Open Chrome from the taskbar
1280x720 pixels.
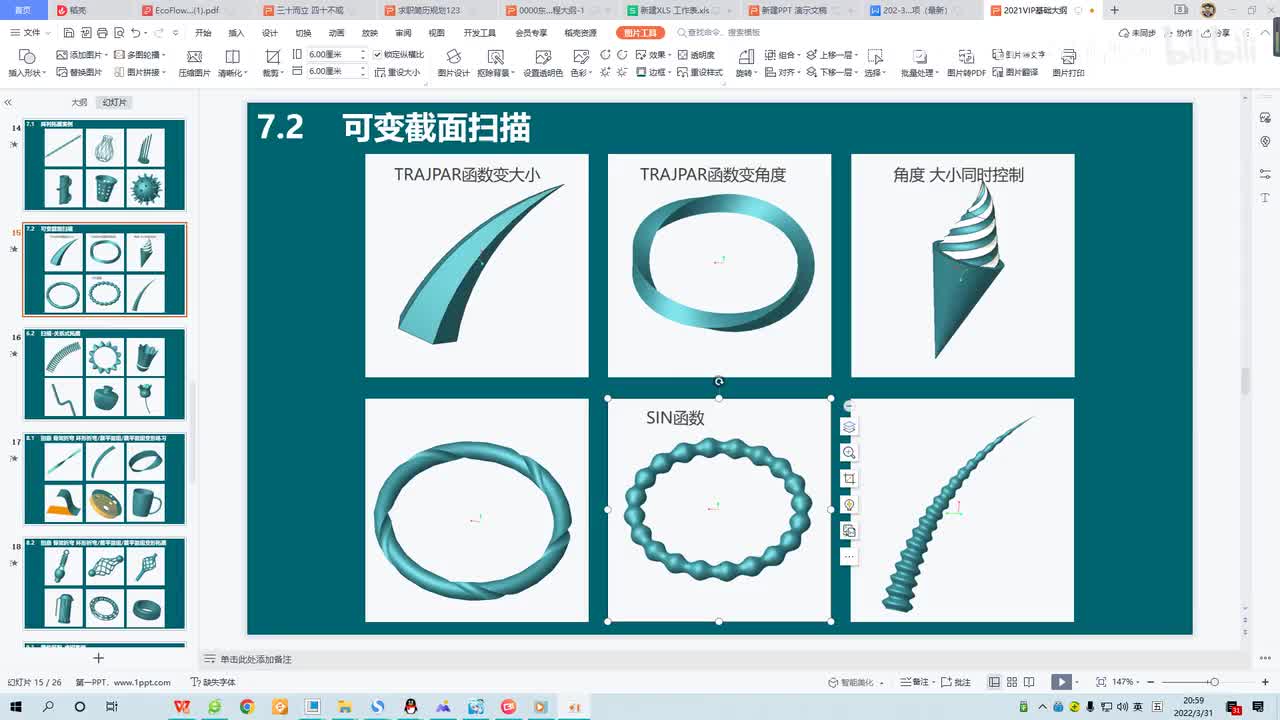[x=247, y=707]
